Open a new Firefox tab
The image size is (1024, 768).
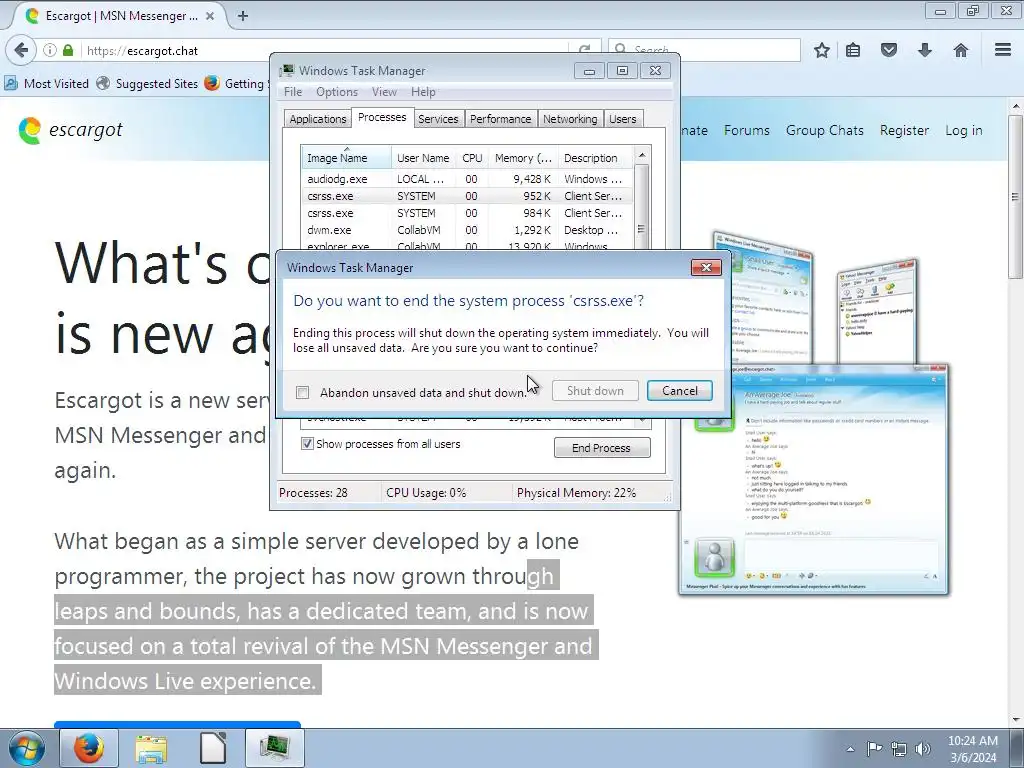(243, 16)
